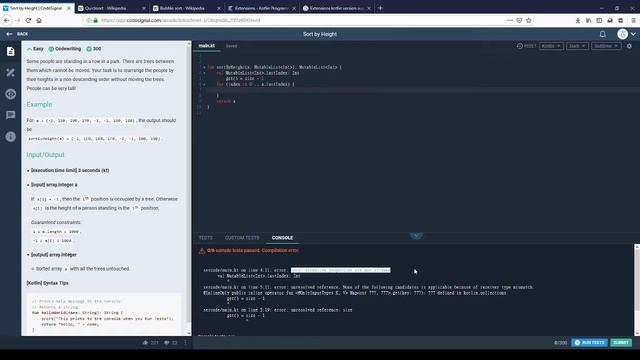Screen dimensions: 640x360
Task: Go to browser home page
Action: 39,20
